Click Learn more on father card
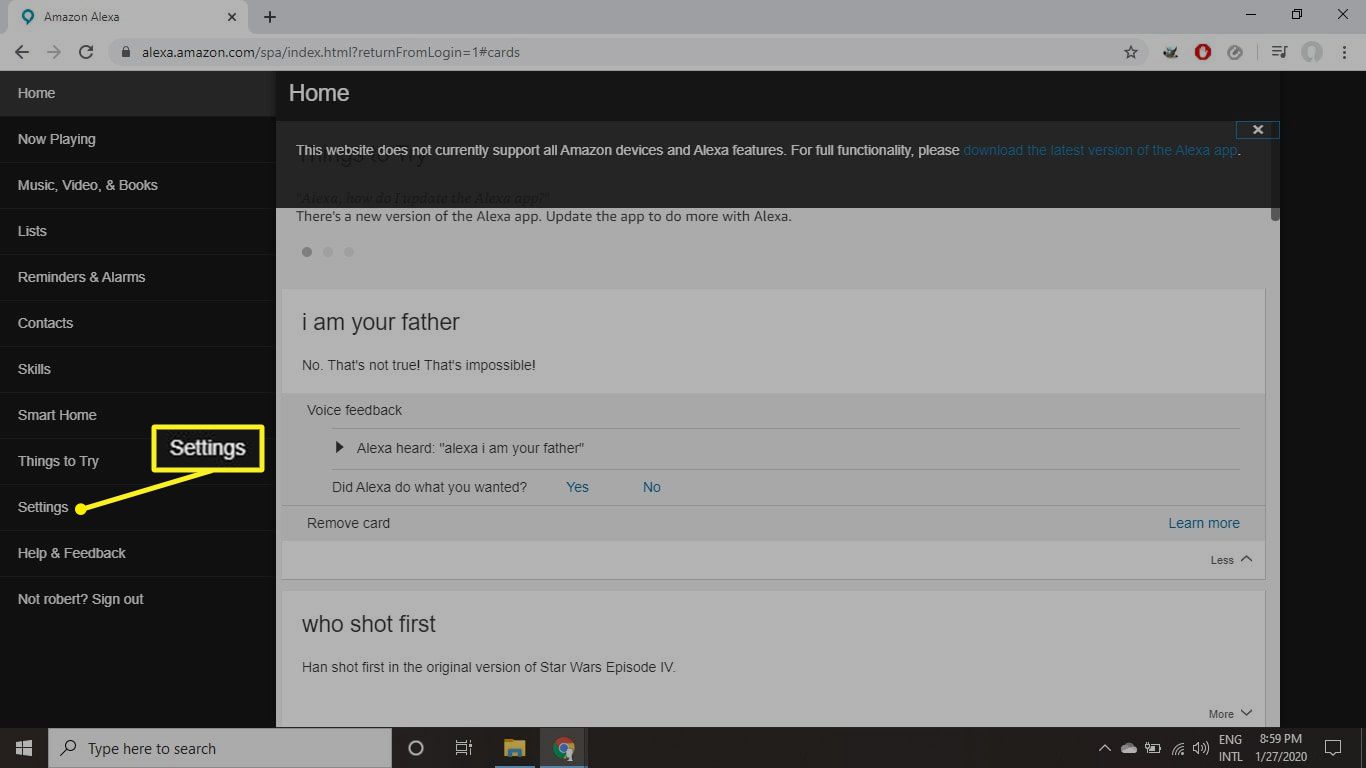Viewport: 1366px width, 768px height. pyautogui.click(x=1204, y=523)
